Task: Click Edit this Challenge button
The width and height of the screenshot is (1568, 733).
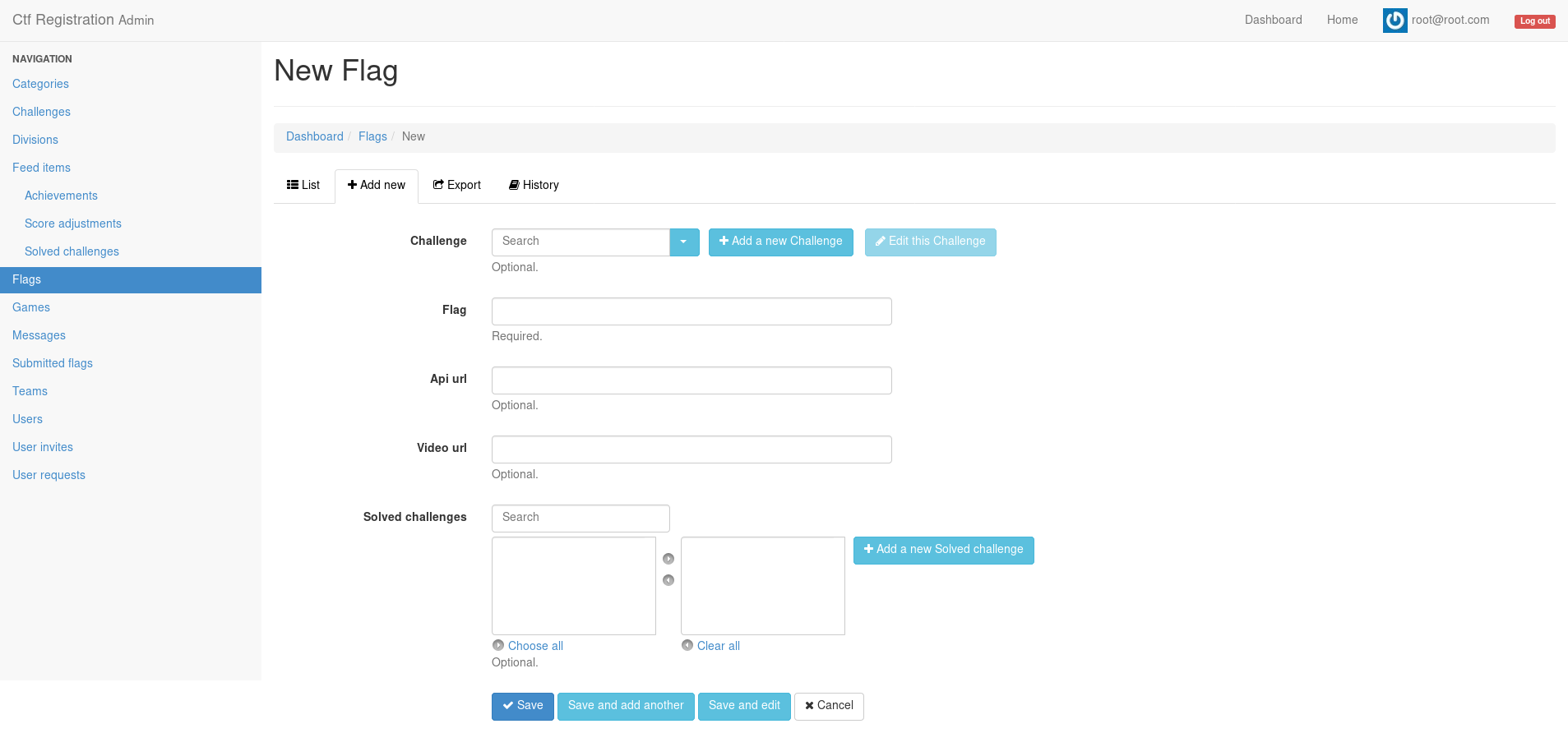Action: tap(931, 242)
